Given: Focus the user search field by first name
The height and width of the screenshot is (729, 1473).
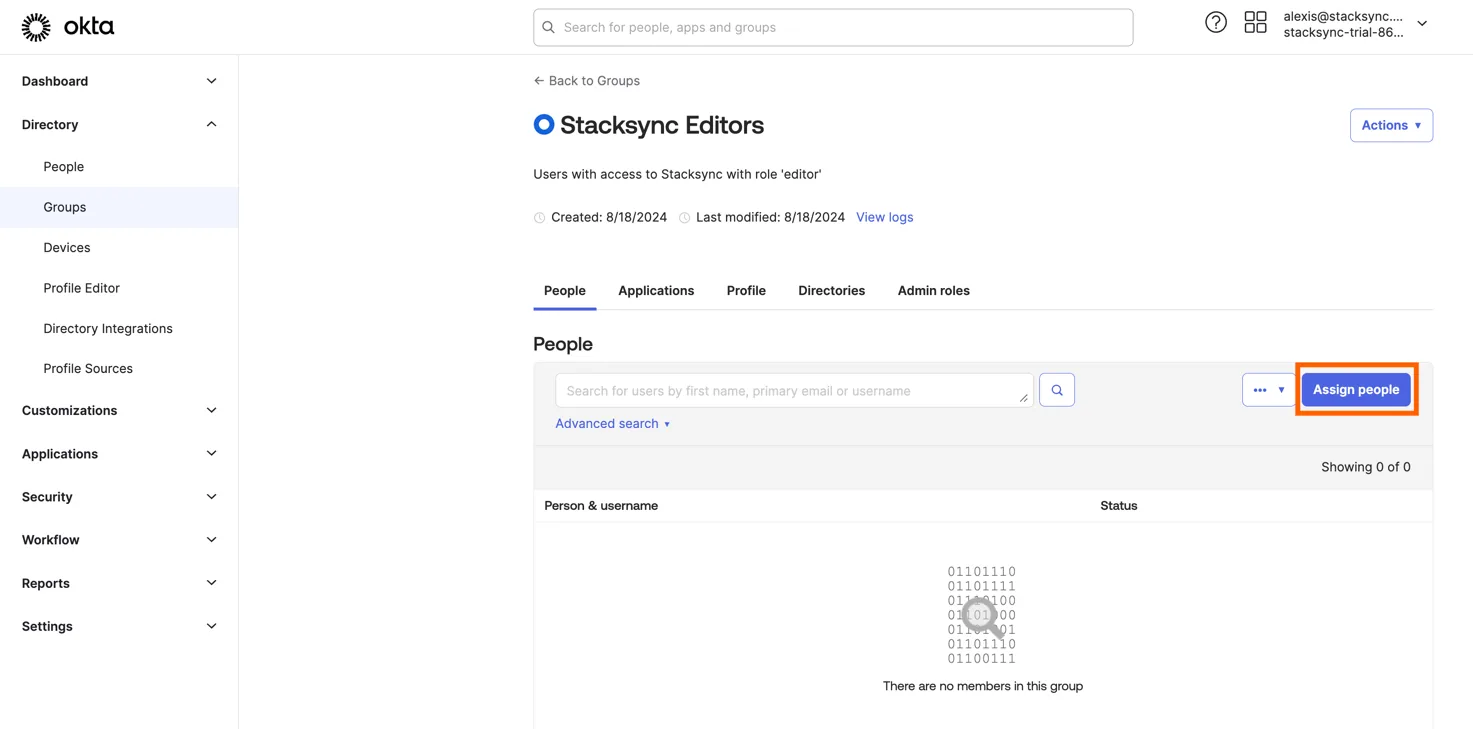Looking at the screenshot, I should pyautogui.click(x=794, y=391).
